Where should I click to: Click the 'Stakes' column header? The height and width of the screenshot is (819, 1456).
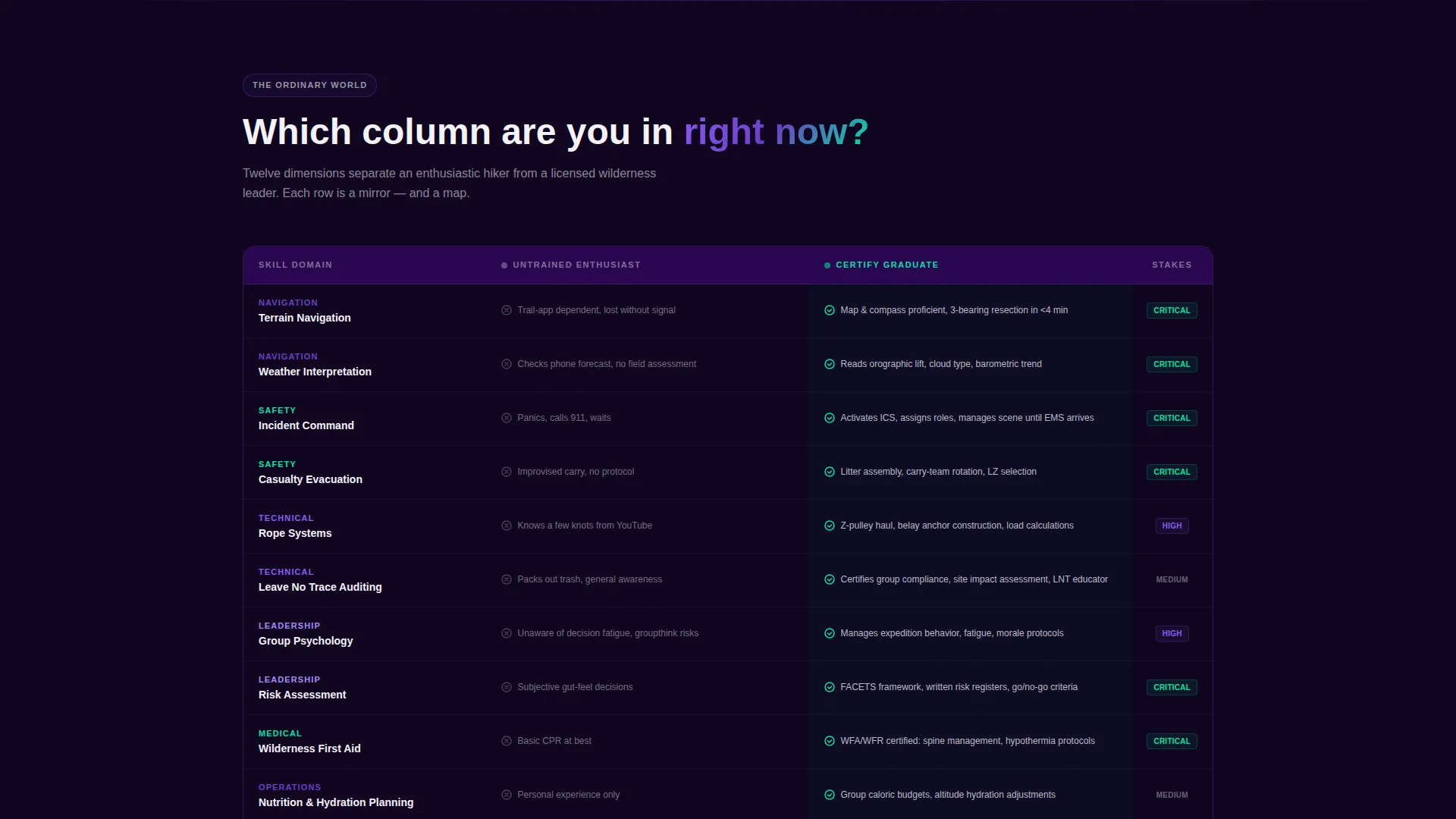click(1172, 265)
